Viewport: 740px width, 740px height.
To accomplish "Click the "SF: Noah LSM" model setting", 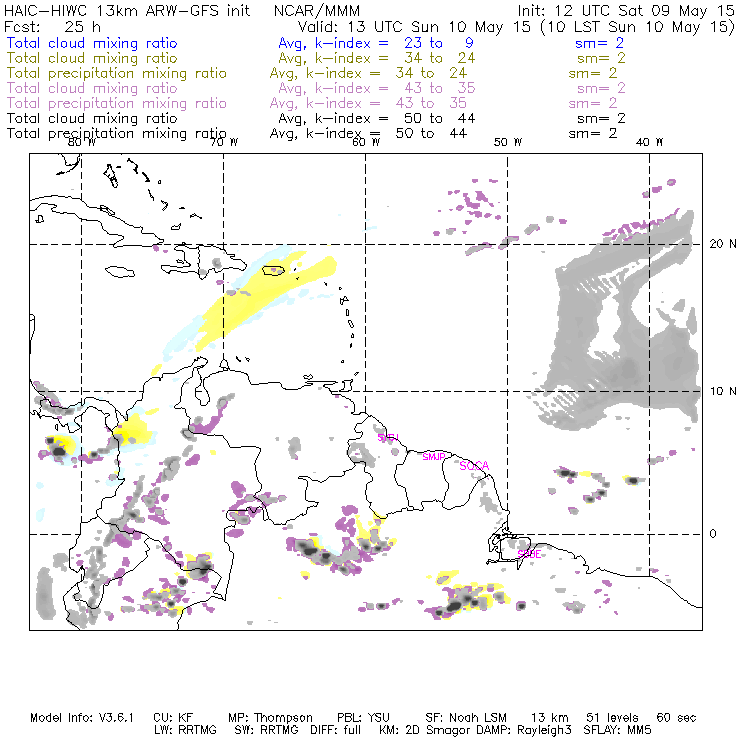I will (x=466, y=718).
